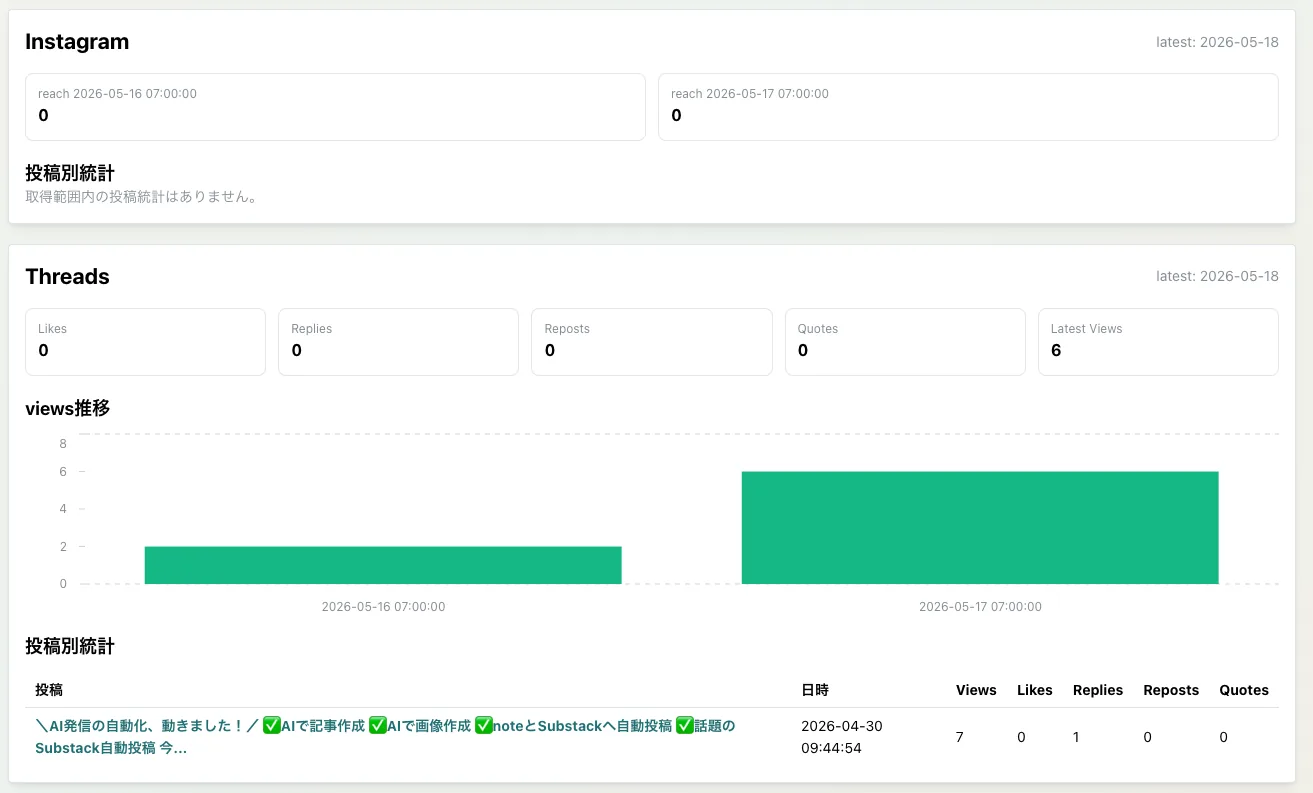1313x793 pixels.
Task: Click the 2026-05-16 07:00:00 x-axis label
Action: (383, 606)
